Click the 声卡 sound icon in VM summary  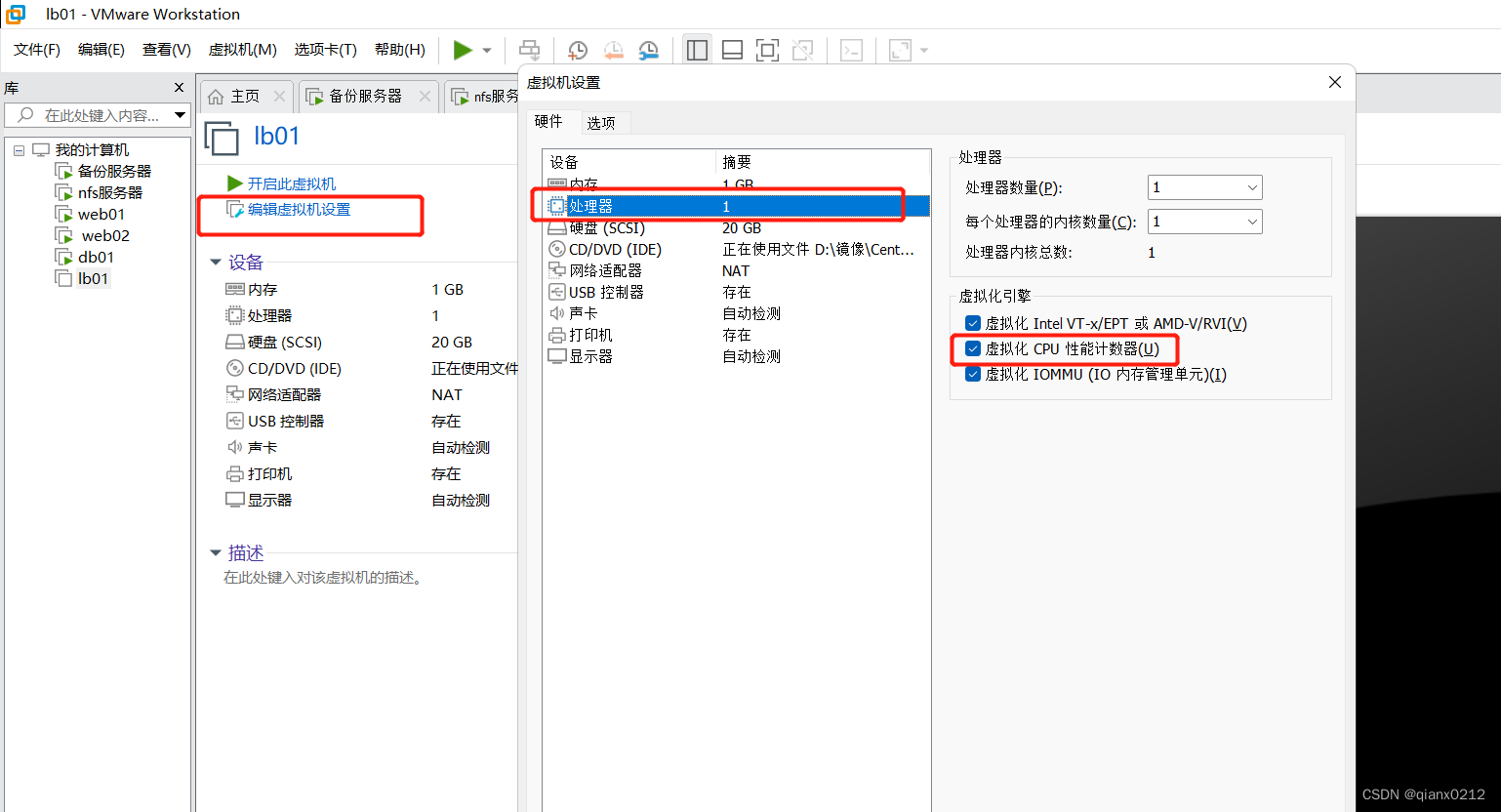235,447
